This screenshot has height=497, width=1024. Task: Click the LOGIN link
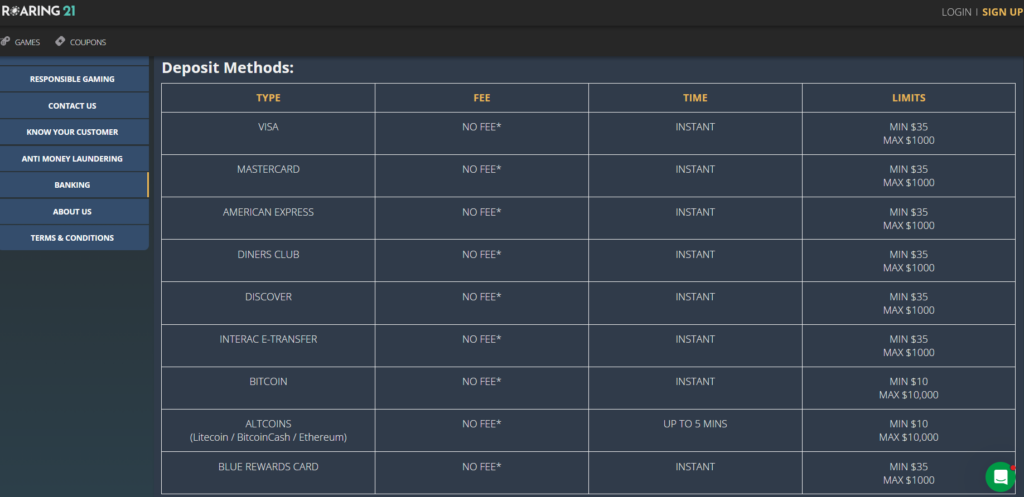[956, 12]
